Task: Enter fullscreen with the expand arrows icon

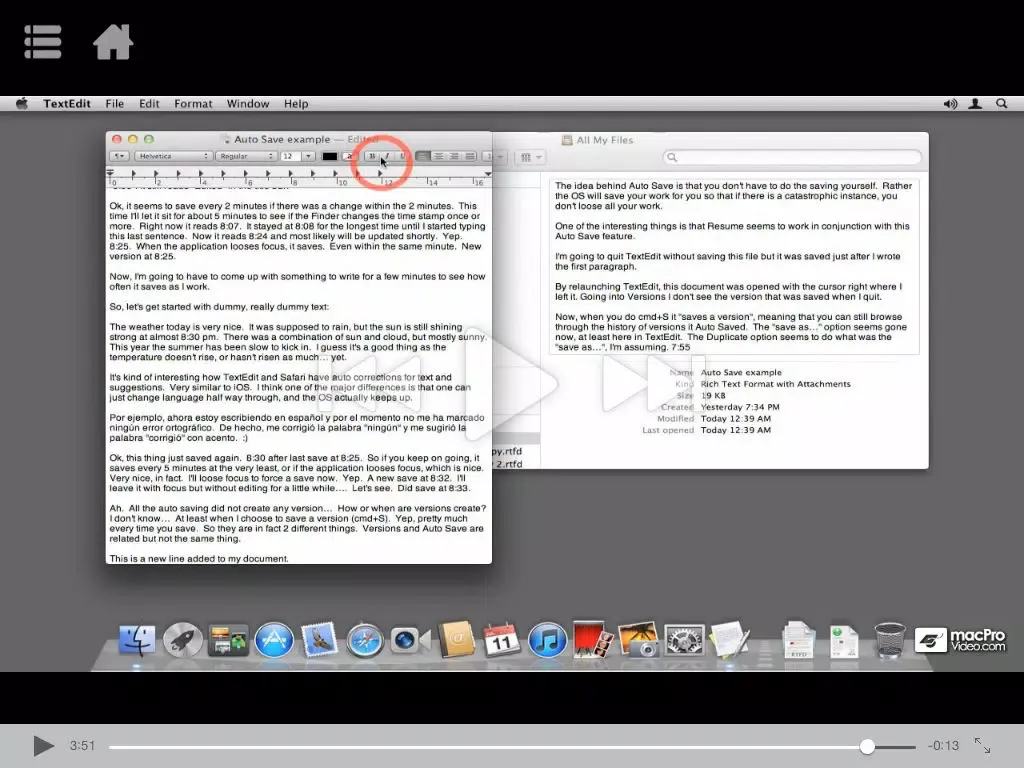Action: coord(982,745)
